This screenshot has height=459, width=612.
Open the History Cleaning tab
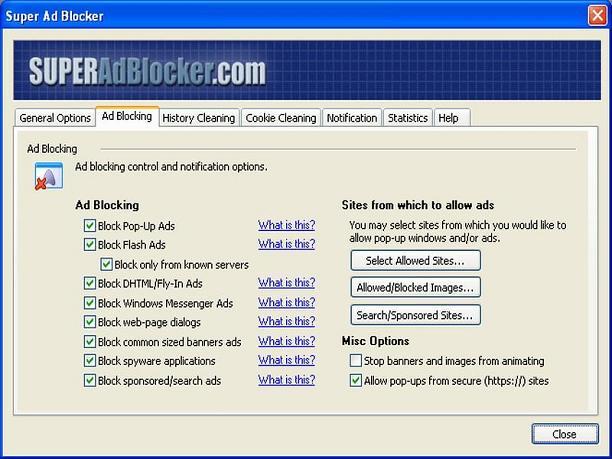[199, 118]
